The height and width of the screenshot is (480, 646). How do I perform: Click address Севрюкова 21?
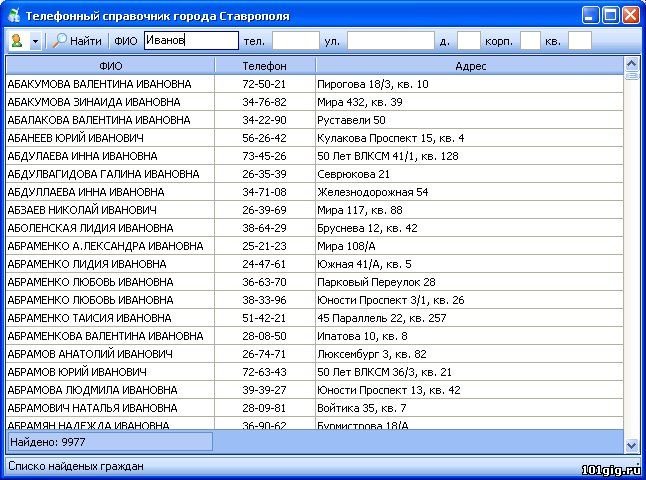[x=353, y=175]
